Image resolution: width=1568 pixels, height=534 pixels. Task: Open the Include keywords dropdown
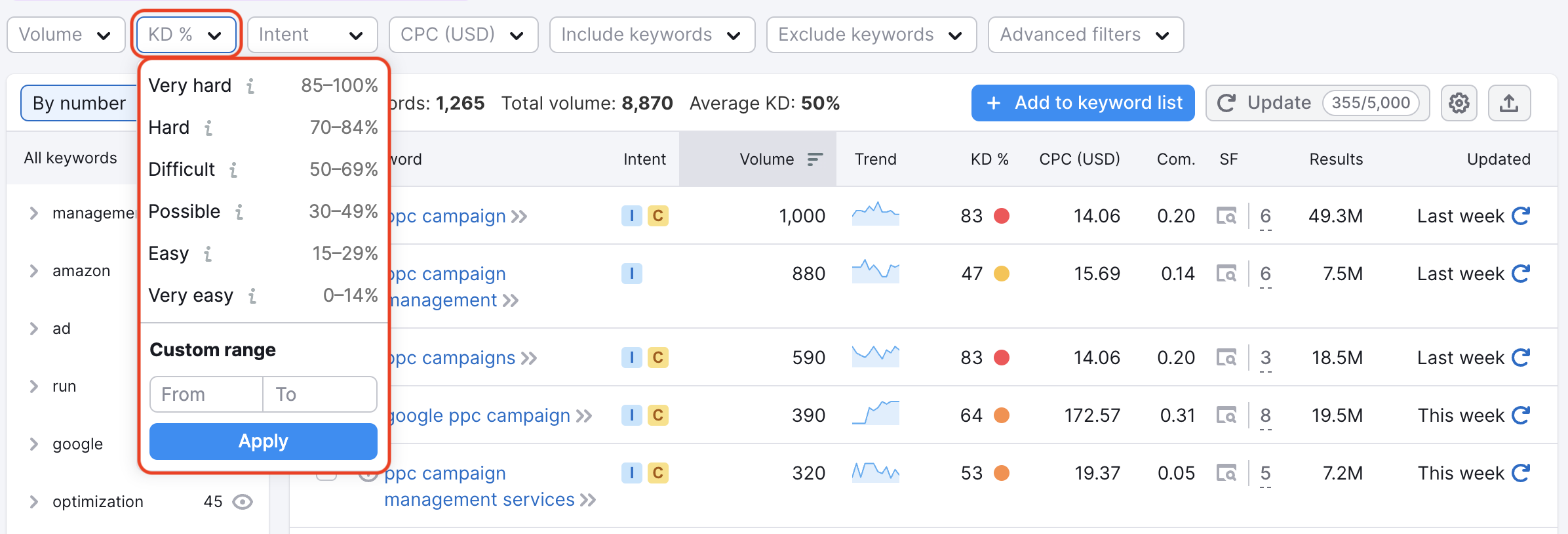coord(652,35)
